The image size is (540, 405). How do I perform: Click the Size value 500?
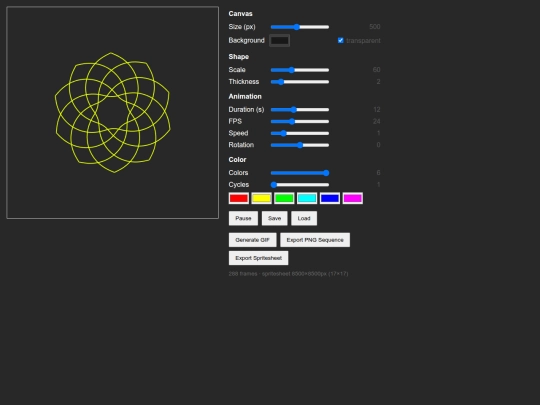[375, 27]
